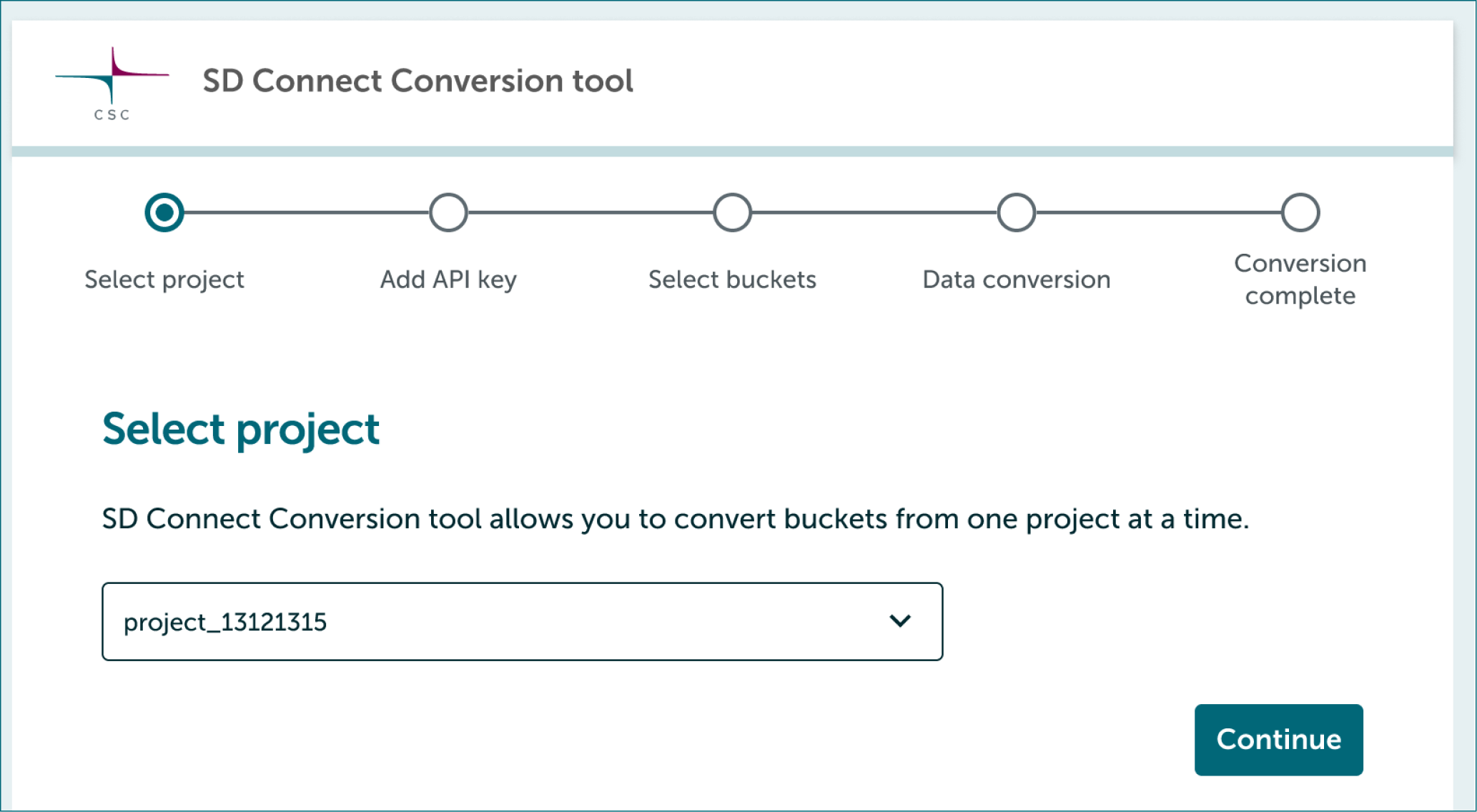Click the Data conversion step circle
Image resolution: width=1477 pixels, height=812 pixels.
[x=1015, y=212]
